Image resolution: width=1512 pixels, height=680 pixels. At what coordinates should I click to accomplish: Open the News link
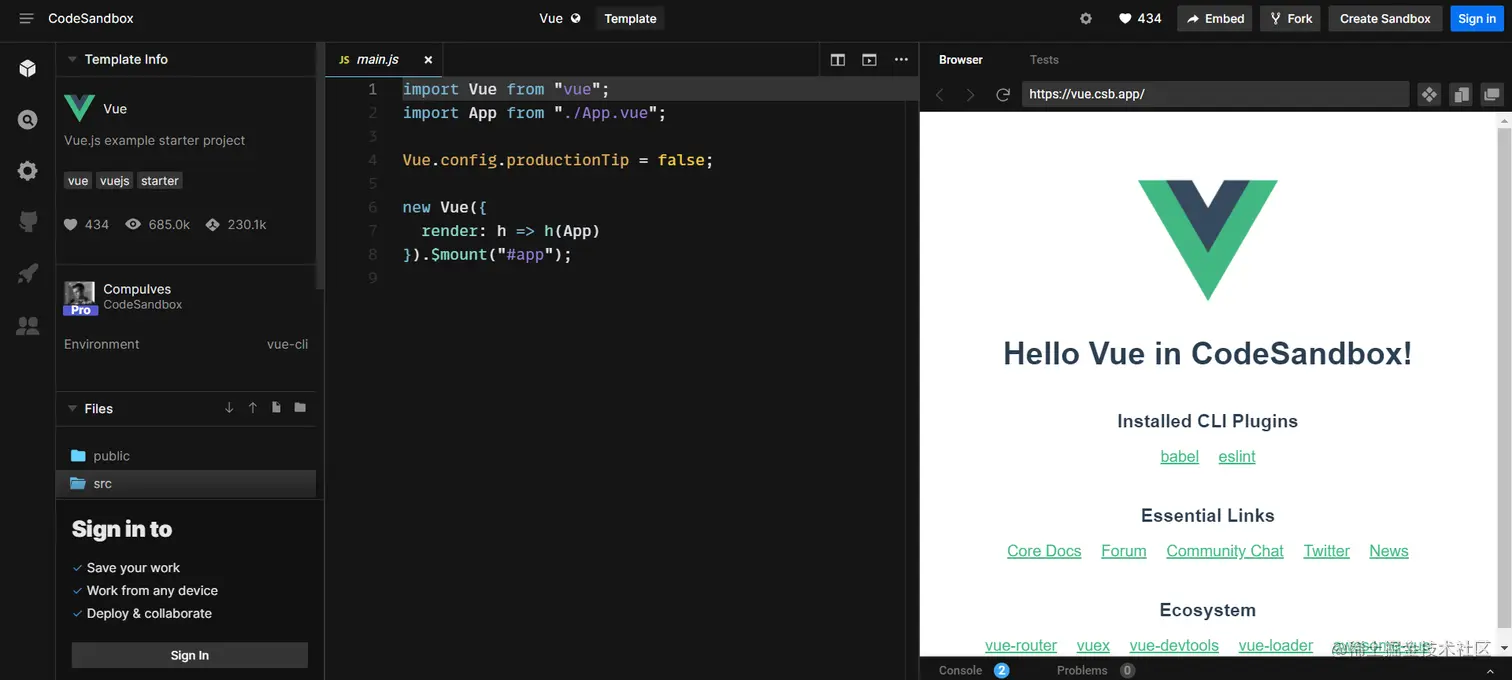pyautogui.click(x=1389, y=551)
